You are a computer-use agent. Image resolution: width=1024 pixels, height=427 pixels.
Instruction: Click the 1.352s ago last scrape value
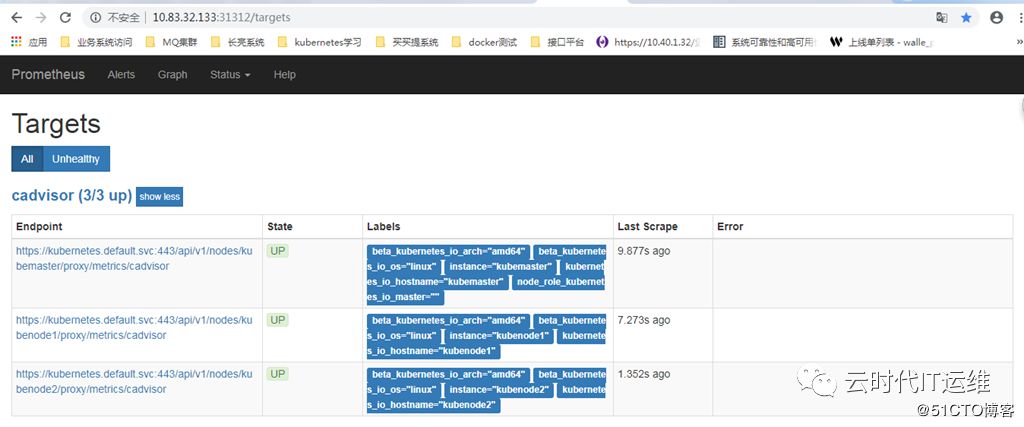point(644,374)
